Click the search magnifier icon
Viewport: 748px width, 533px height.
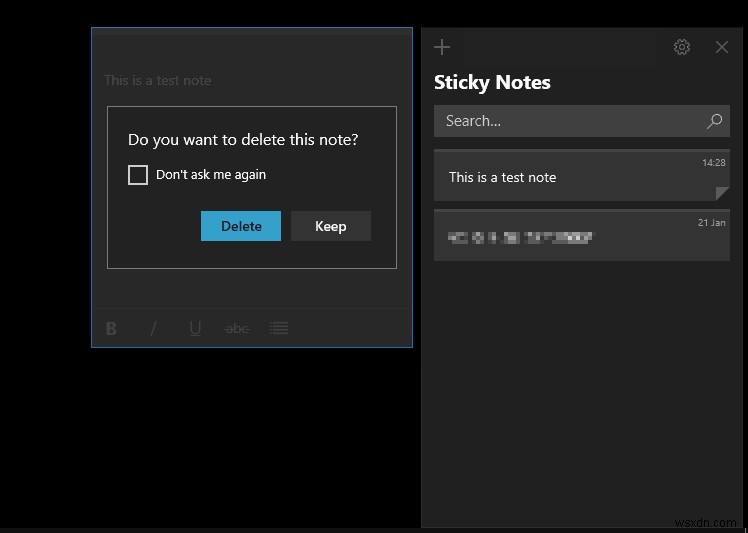point(714,121)
